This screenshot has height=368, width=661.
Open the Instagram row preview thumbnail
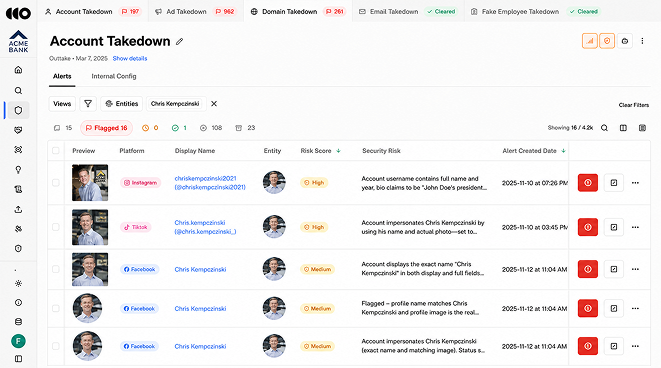coord(90,183)
